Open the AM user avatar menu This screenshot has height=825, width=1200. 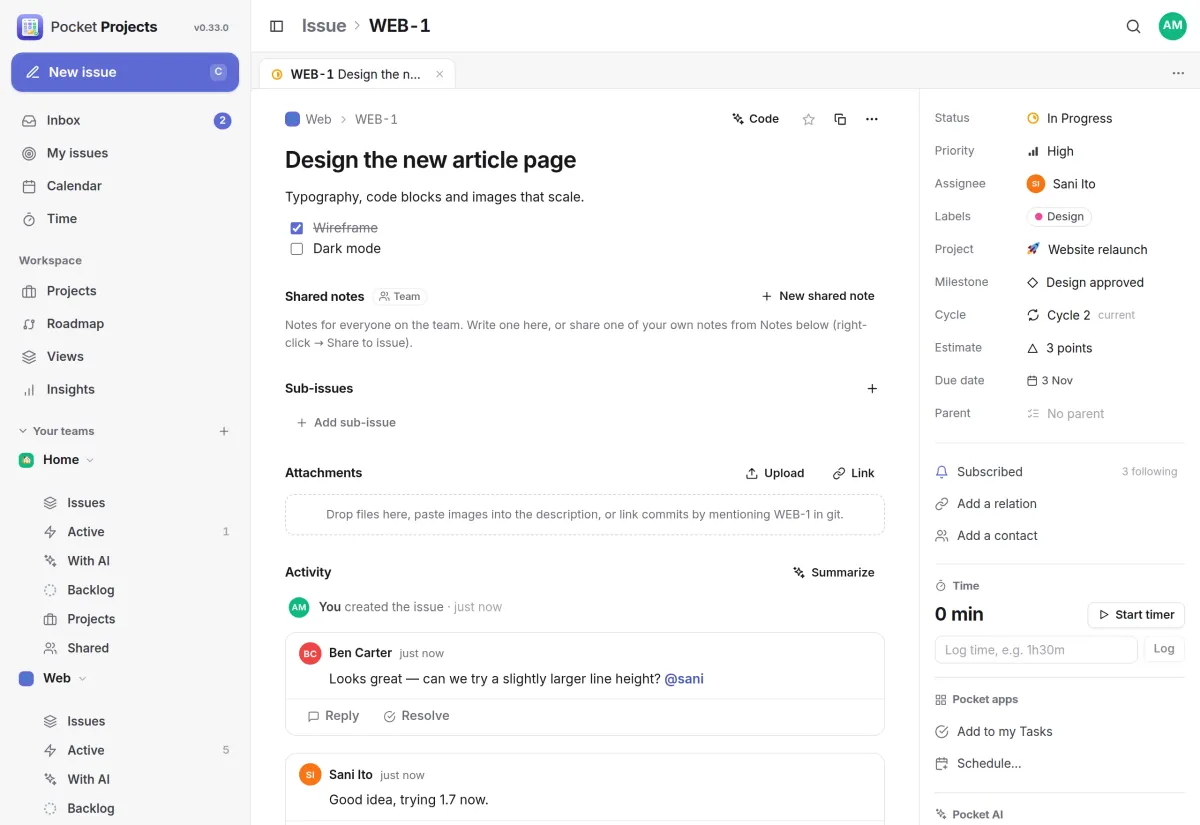1172,26
